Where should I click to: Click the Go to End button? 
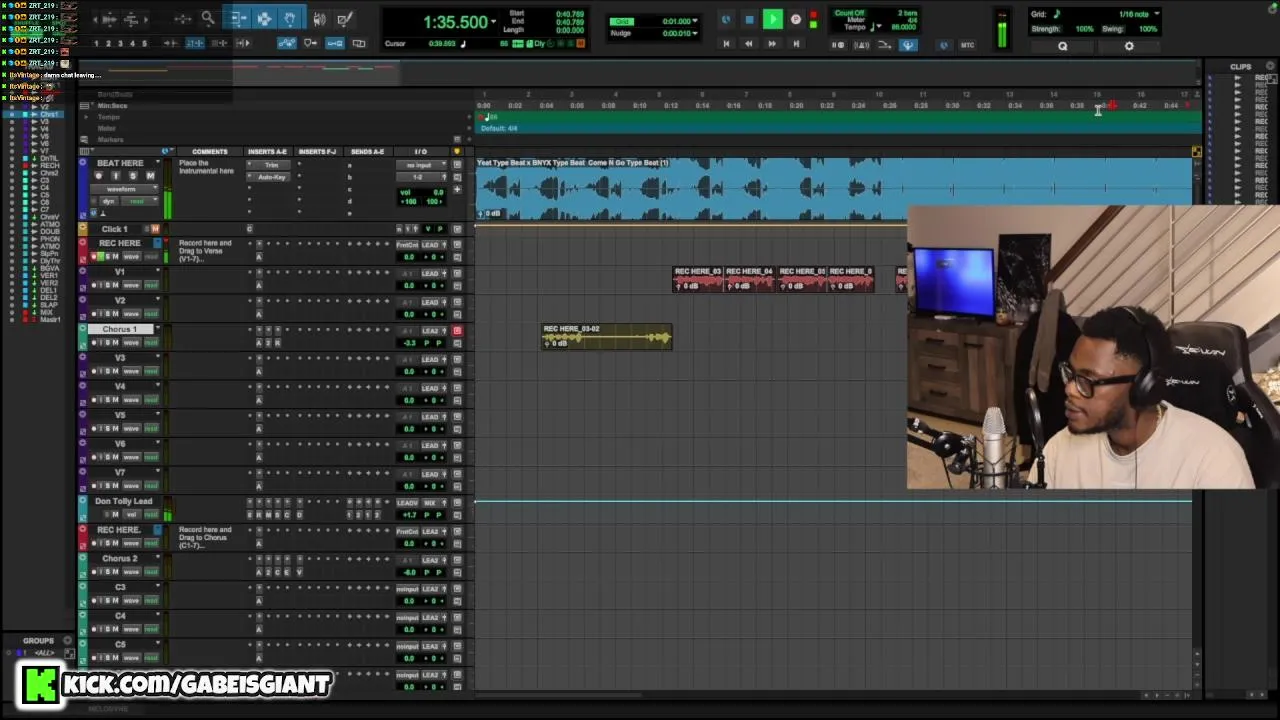tap(796, 44)
